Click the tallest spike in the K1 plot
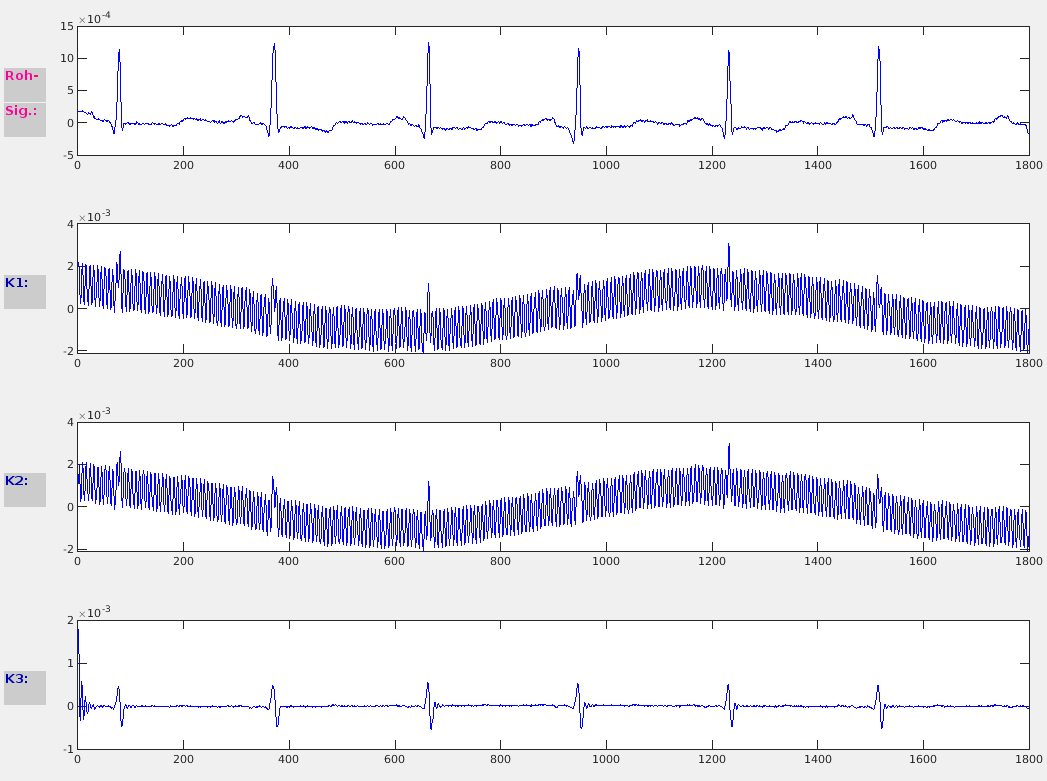The height and width of the screenshot is (781, 1047). point(728,246)
